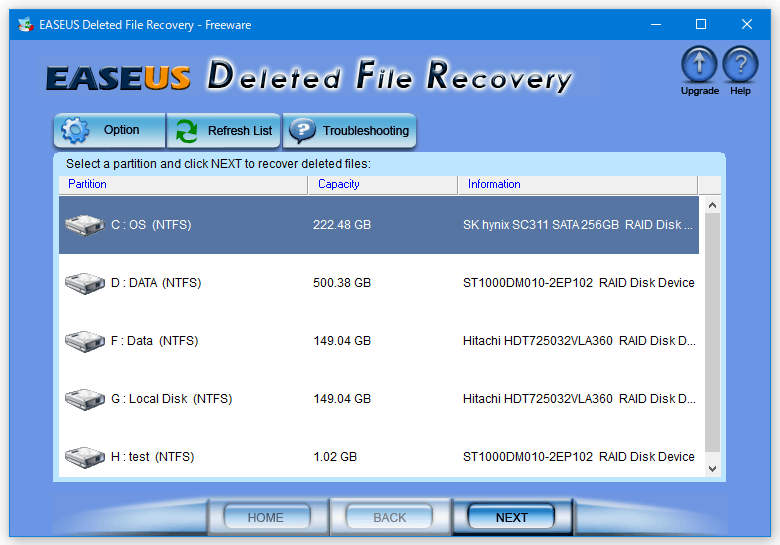Click the scrollbar down arrow
The height and width of the screenshot is (545, 780).
712,469
